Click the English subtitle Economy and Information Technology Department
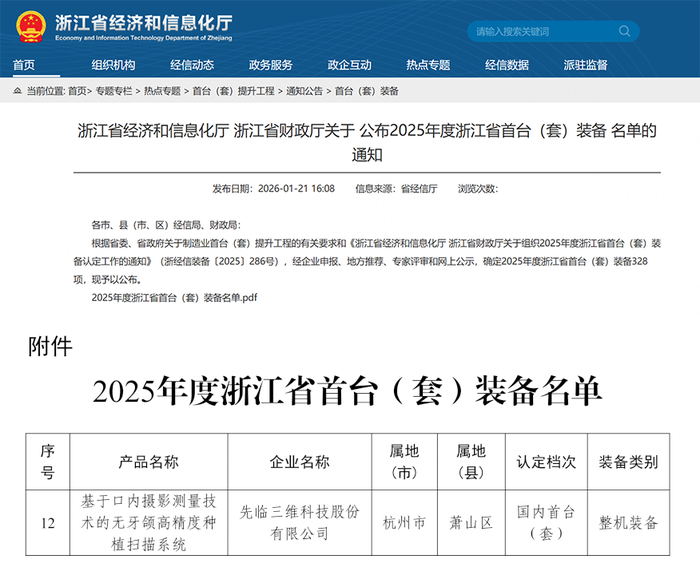This screenshot has height=579, width=700. point(143,38)
